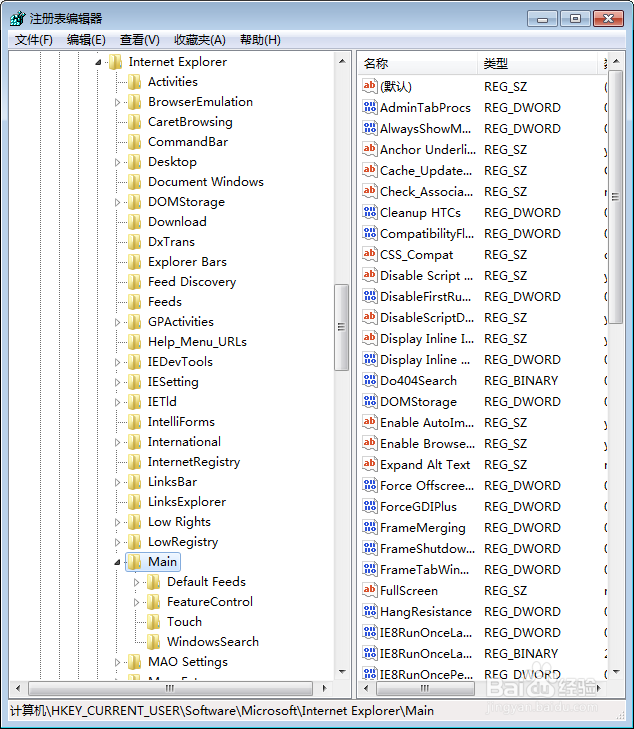Viewport: 634px width, 729px height.
Task: Click the DWORD icon beside Cleanup HTCs
Action: (x=370, y=212)
